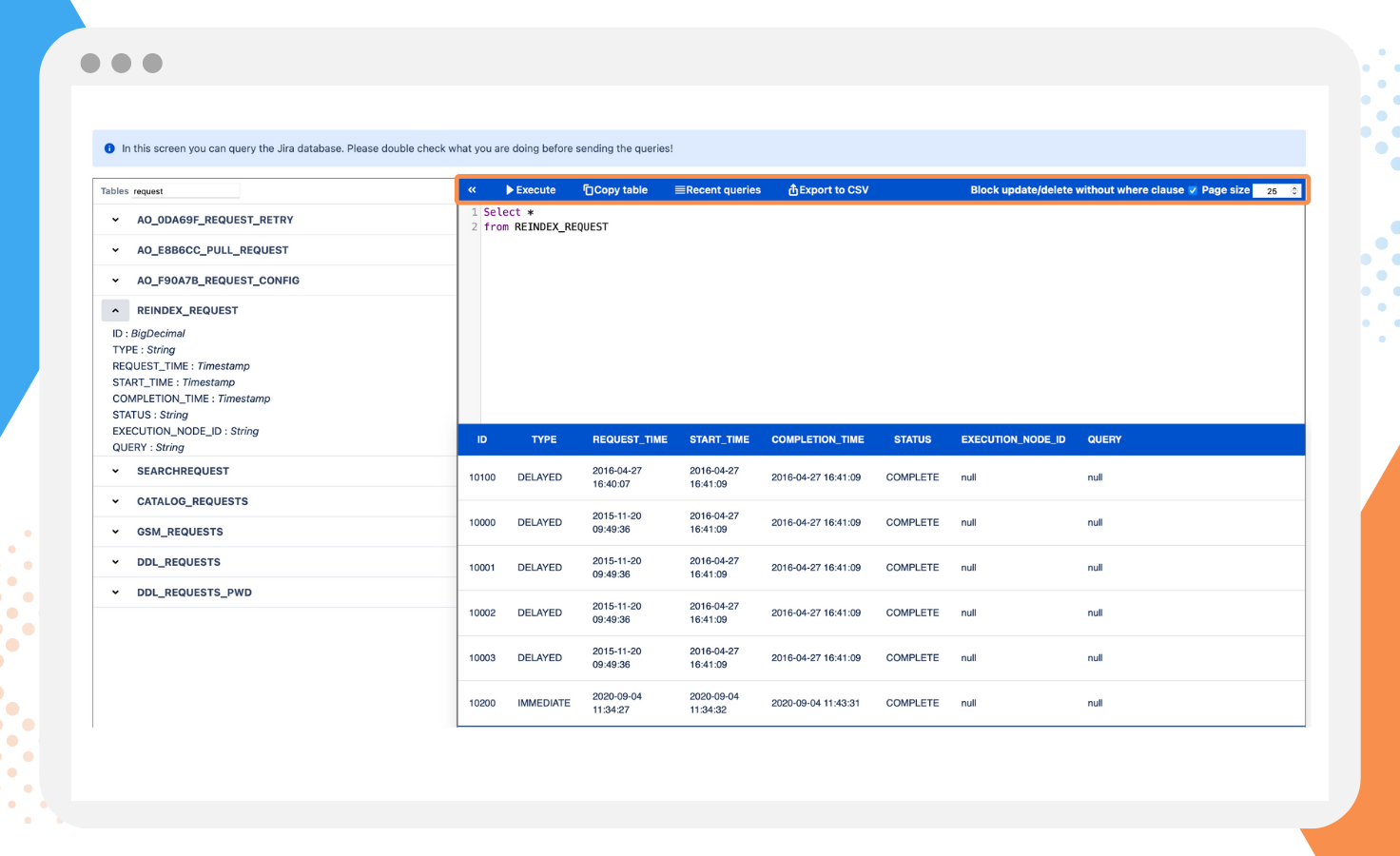Click the STATUS column header
Screen dimensions: 1400x856
pos(912,439)
